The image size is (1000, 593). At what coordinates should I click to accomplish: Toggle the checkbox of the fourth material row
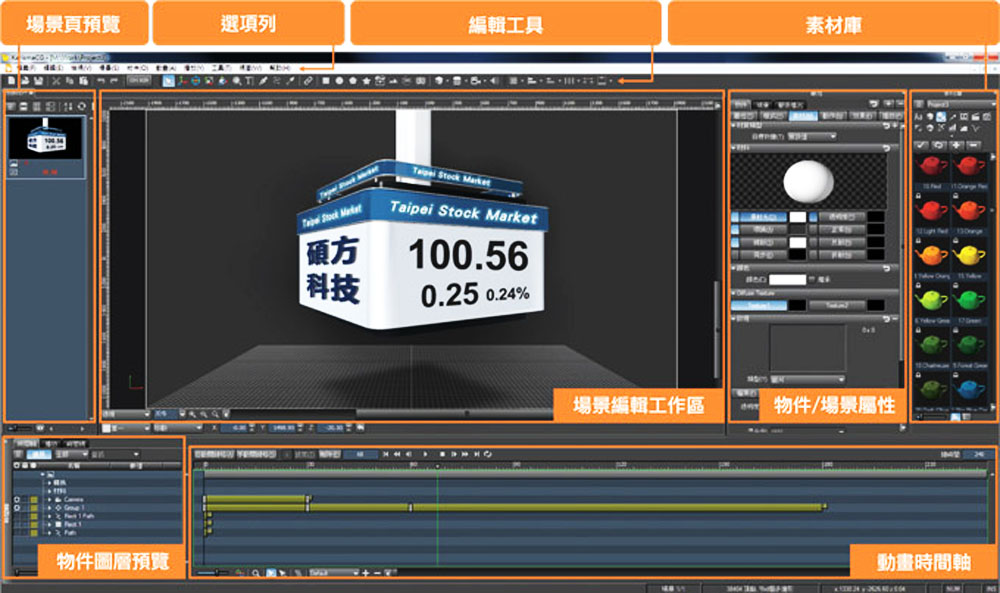click(x=735, y=254)
